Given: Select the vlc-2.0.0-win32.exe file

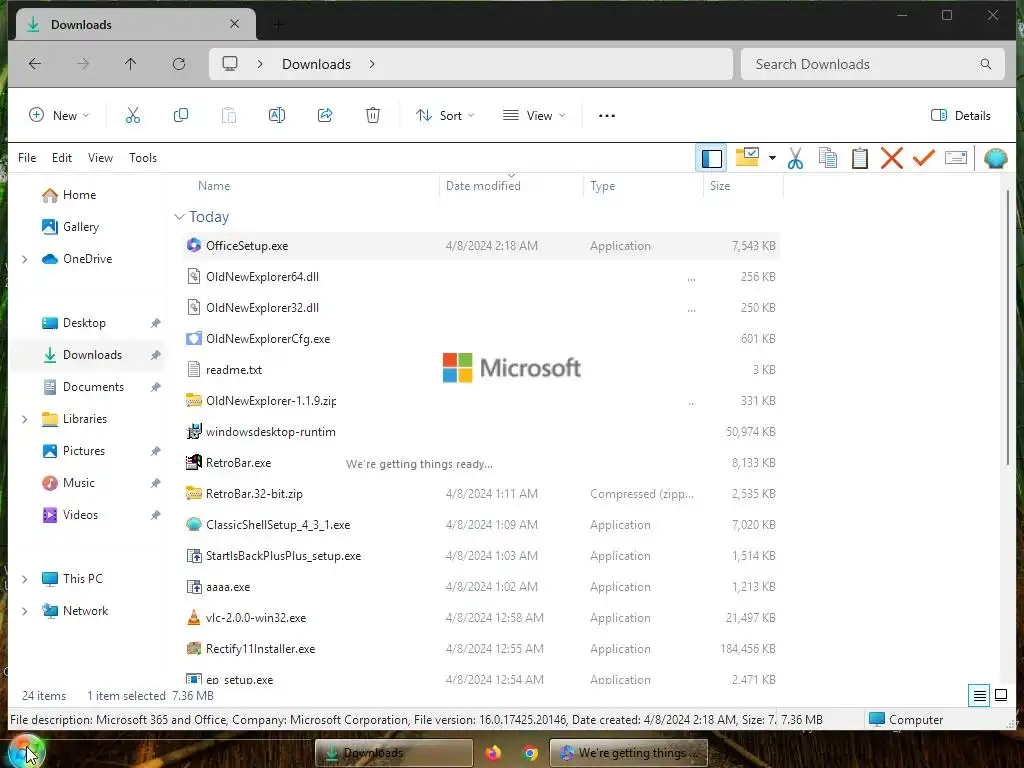Looking at the screenshot, I should click(482, 617).
